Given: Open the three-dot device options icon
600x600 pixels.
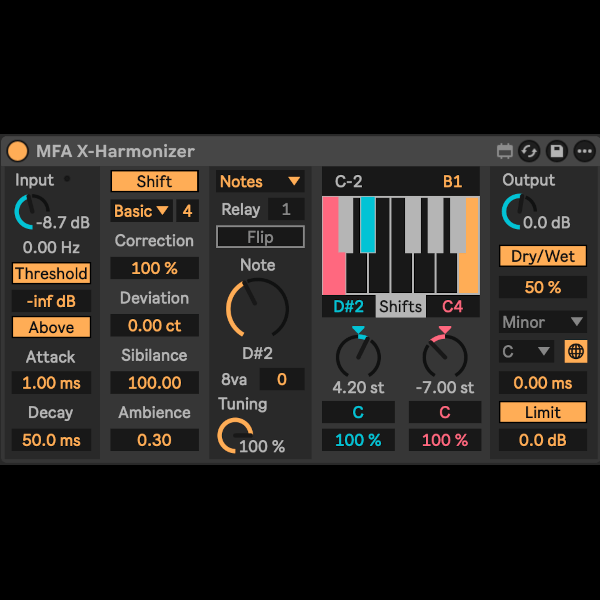Looking at the screenshot, I should 584,151.
